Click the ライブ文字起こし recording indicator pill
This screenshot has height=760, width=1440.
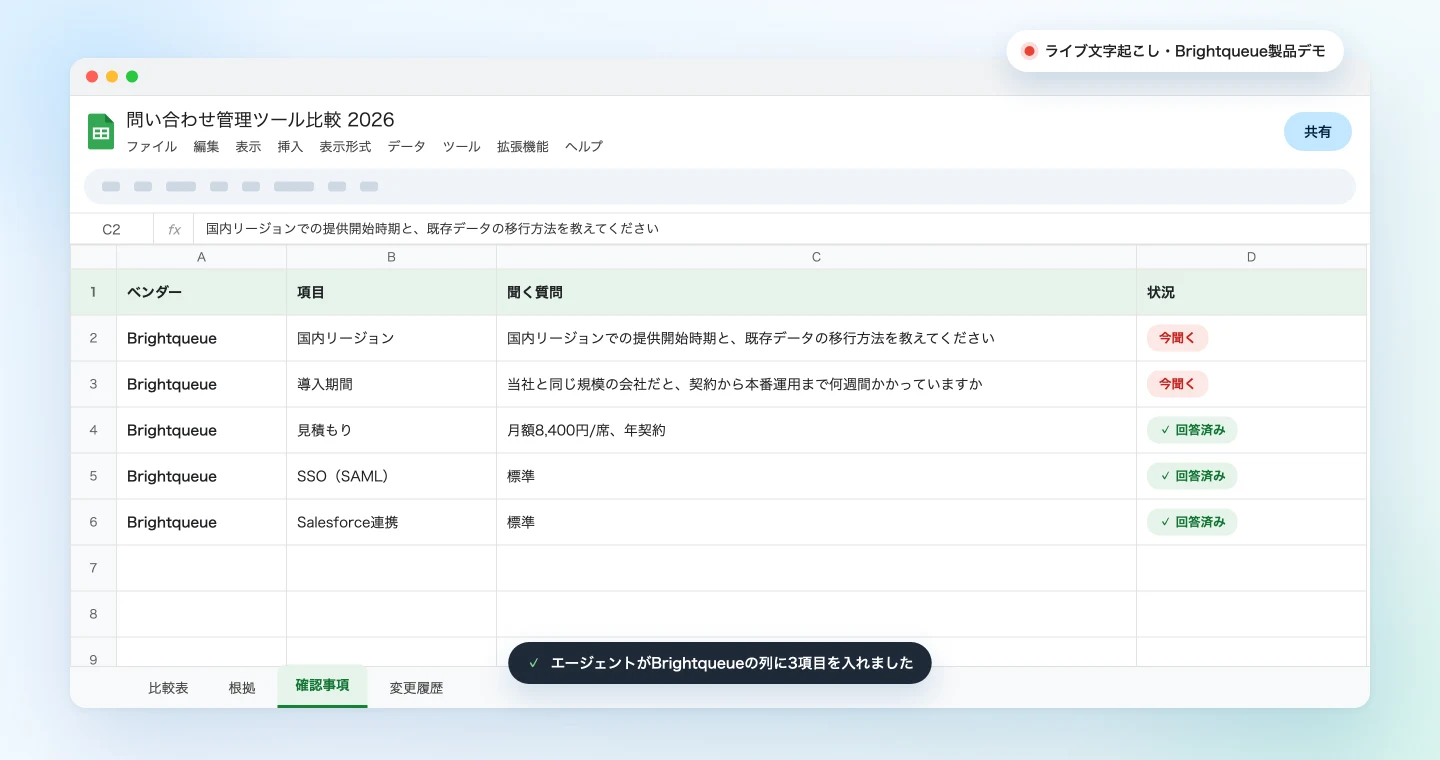click(x=1175, y=51)
